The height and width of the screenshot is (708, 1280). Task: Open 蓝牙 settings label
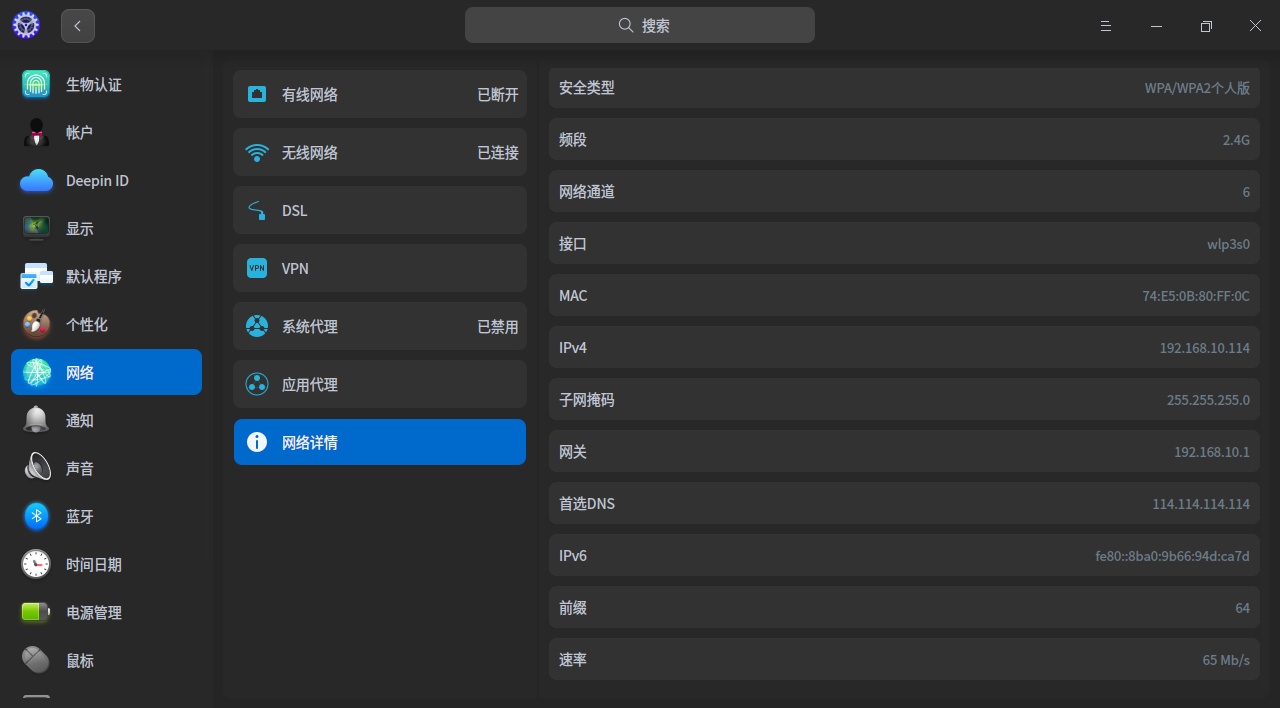pos(80,517)
